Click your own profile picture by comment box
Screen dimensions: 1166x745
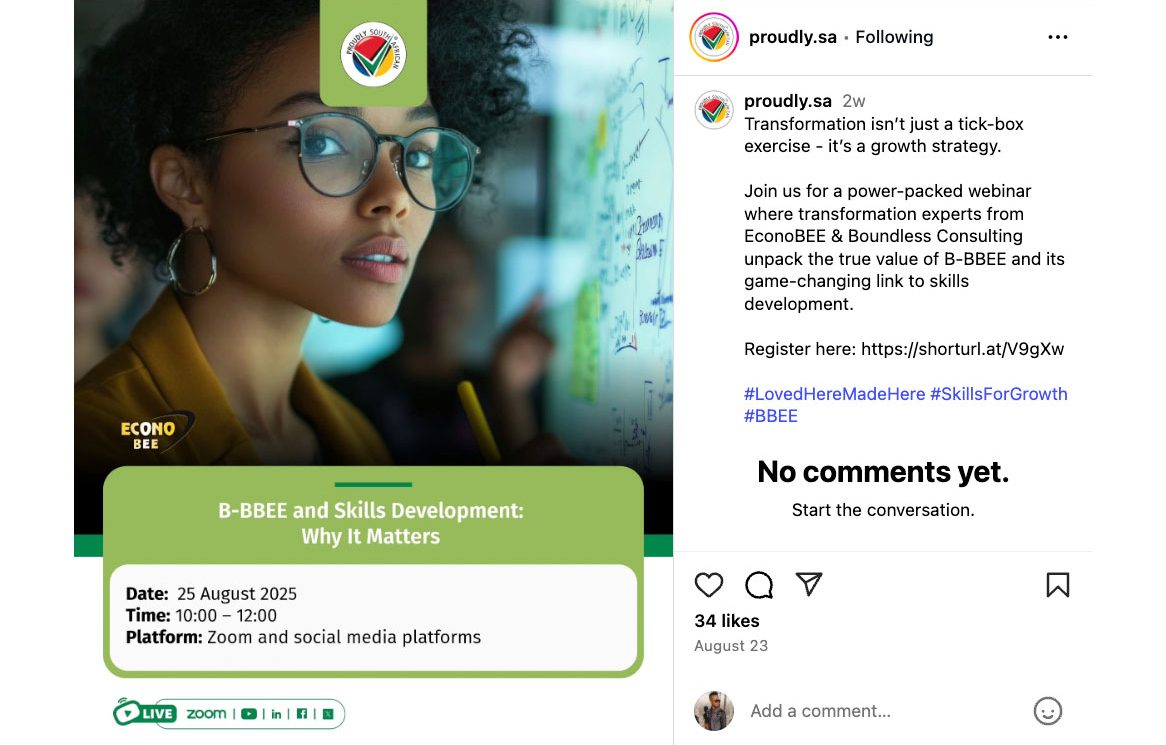click(714, 711)
